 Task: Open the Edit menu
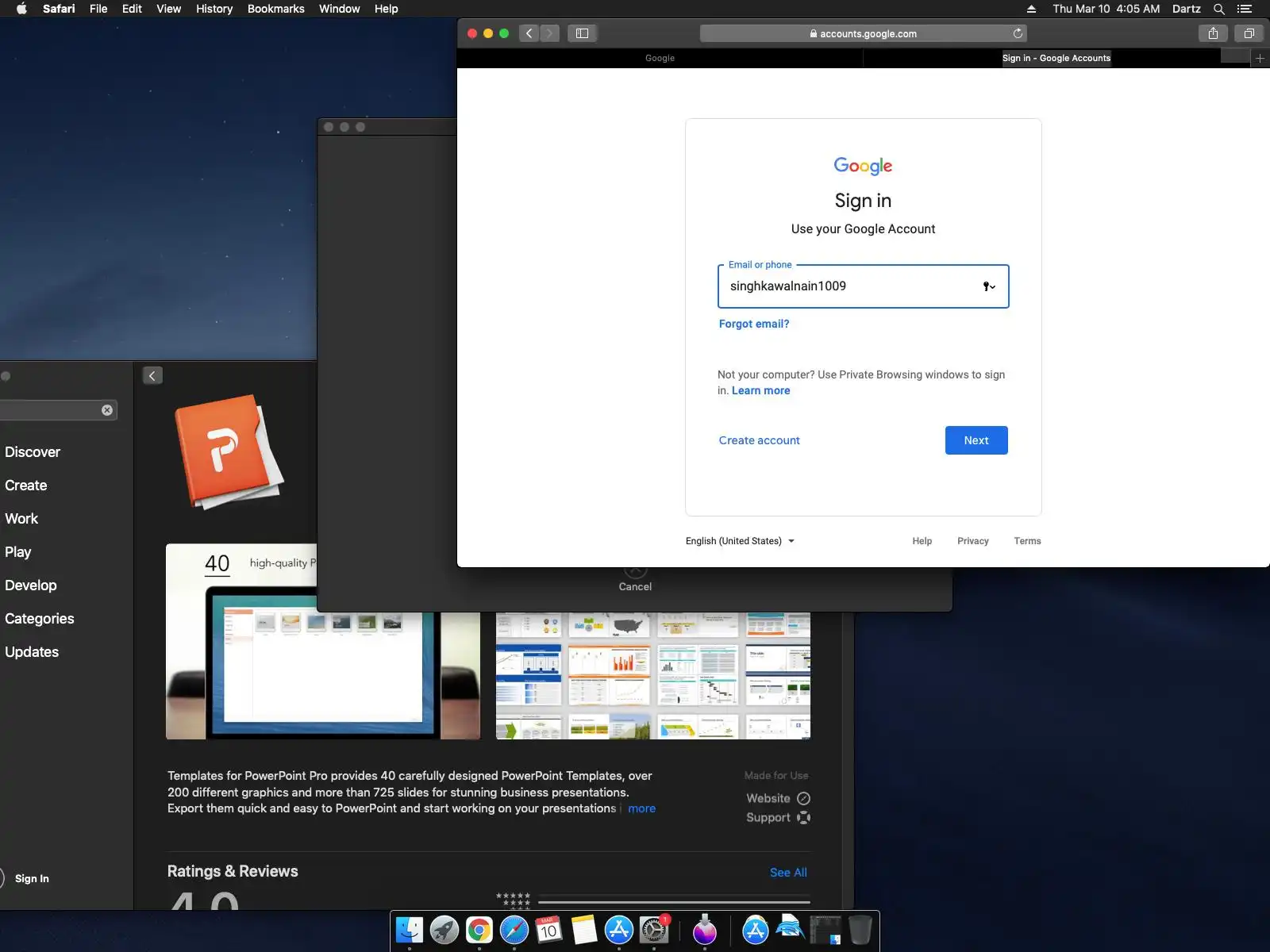tap(132, 9)
